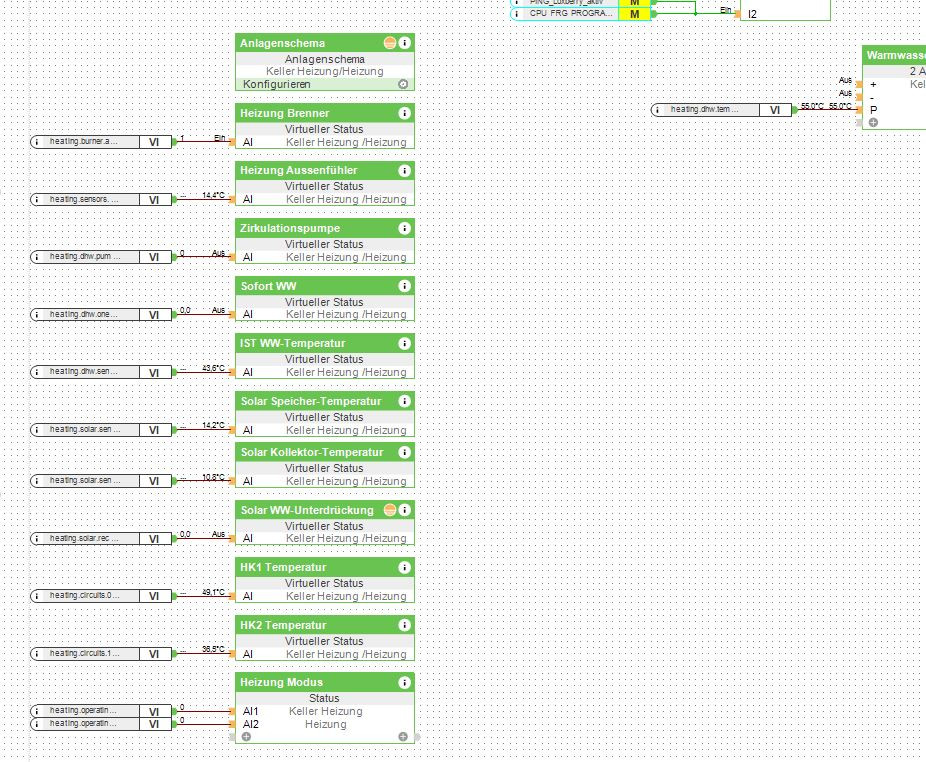Click info icon of heating.dhw.sen virtual input
This screenshot has width=926, height=762.
pos(37,372)
